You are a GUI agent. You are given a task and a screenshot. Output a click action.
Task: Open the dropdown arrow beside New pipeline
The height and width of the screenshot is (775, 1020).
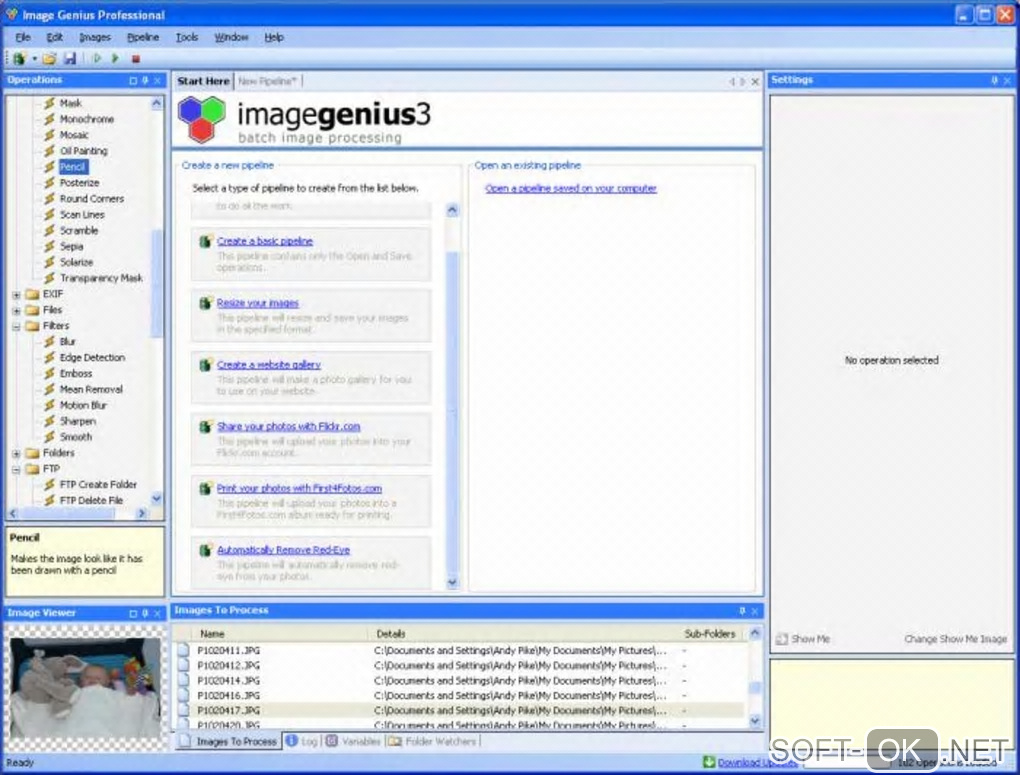34,59
